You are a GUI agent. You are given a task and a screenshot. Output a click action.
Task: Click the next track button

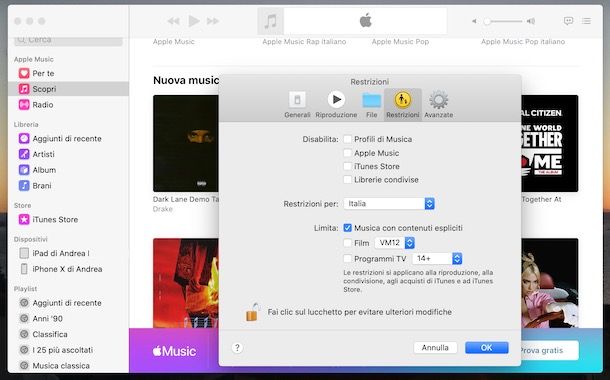click(213, 21)
